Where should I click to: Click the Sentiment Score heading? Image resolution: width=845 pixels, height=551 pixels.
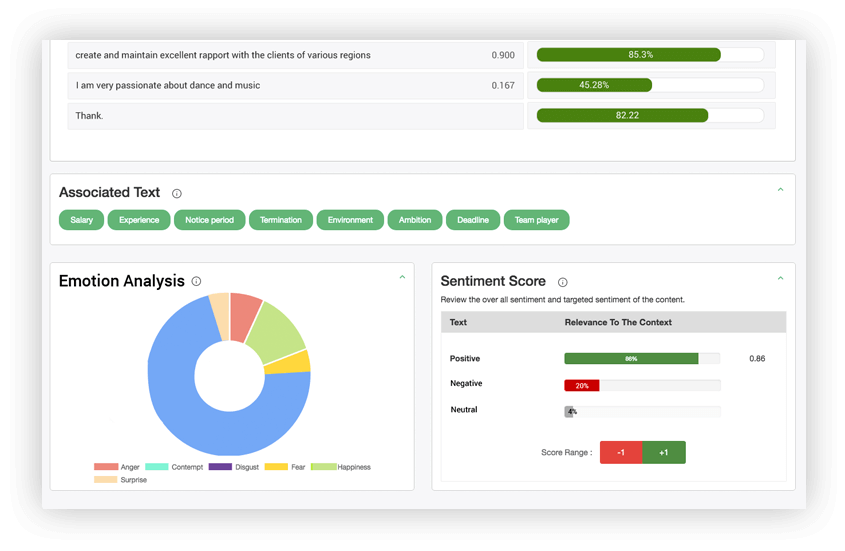[x=493, y=281]
